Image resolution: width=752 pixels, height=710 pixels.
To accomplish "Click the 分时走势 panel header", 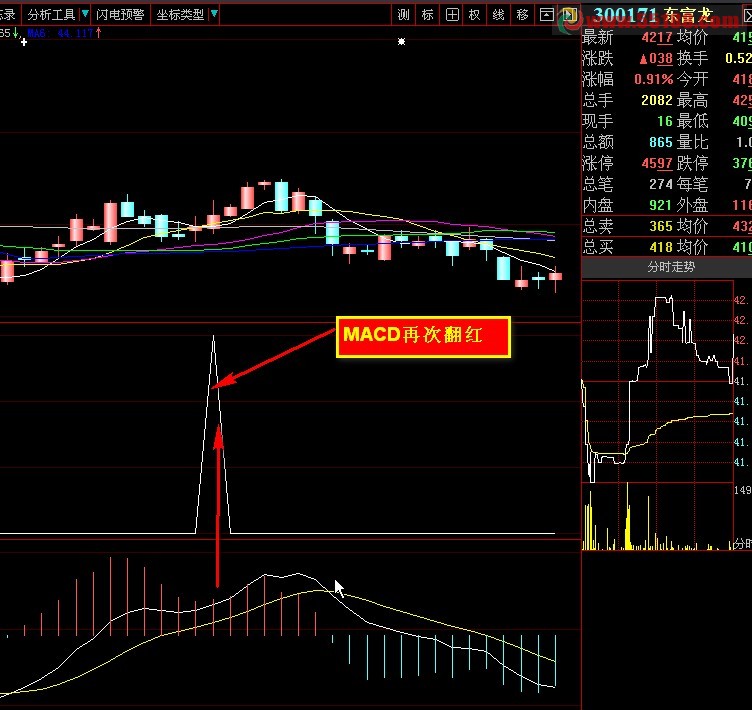I will [670, 267].
